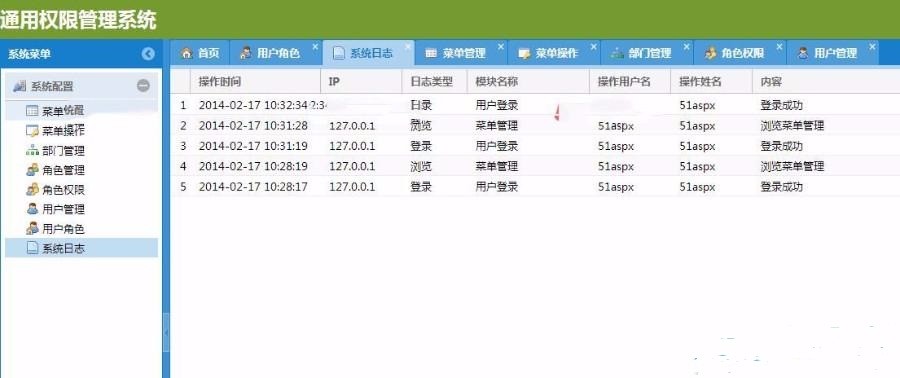
Task: Click the 菜单操作 sidebar icon
Action: [x=32, y=131]
